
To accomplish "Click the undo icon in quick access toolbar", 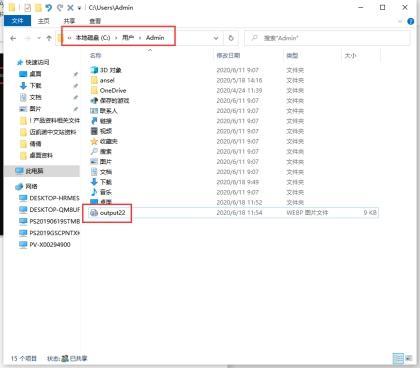I will tap(48, 7).
